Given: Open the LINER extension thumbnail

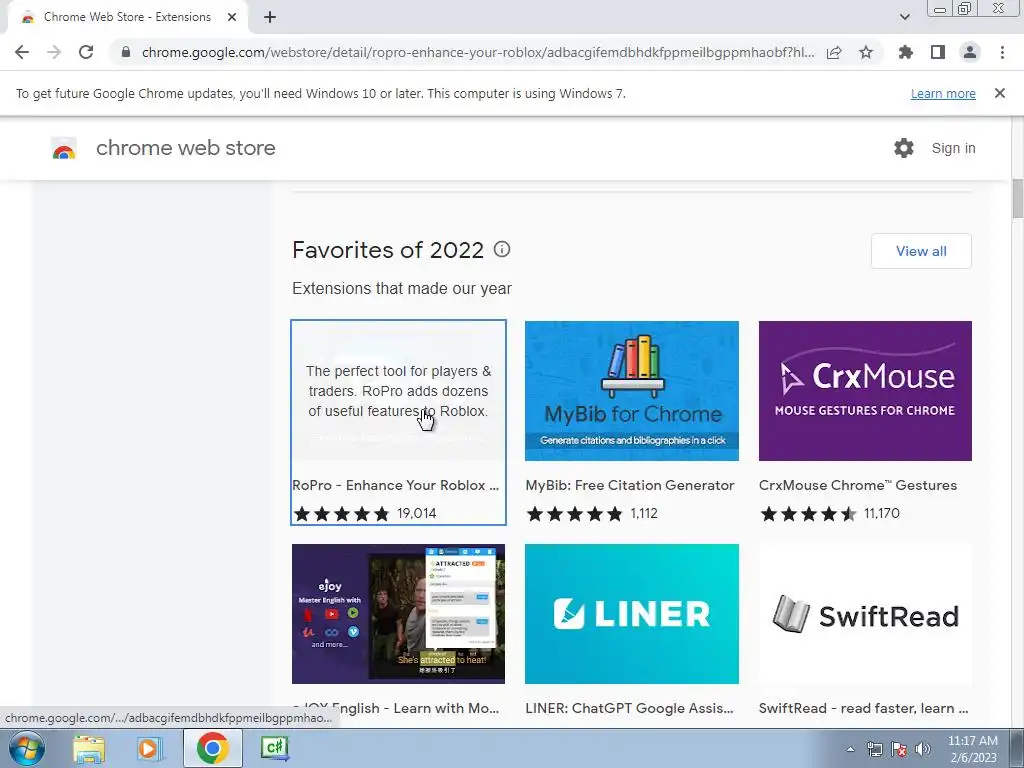Looking at the screenshot, I should [x=632, y=614].
